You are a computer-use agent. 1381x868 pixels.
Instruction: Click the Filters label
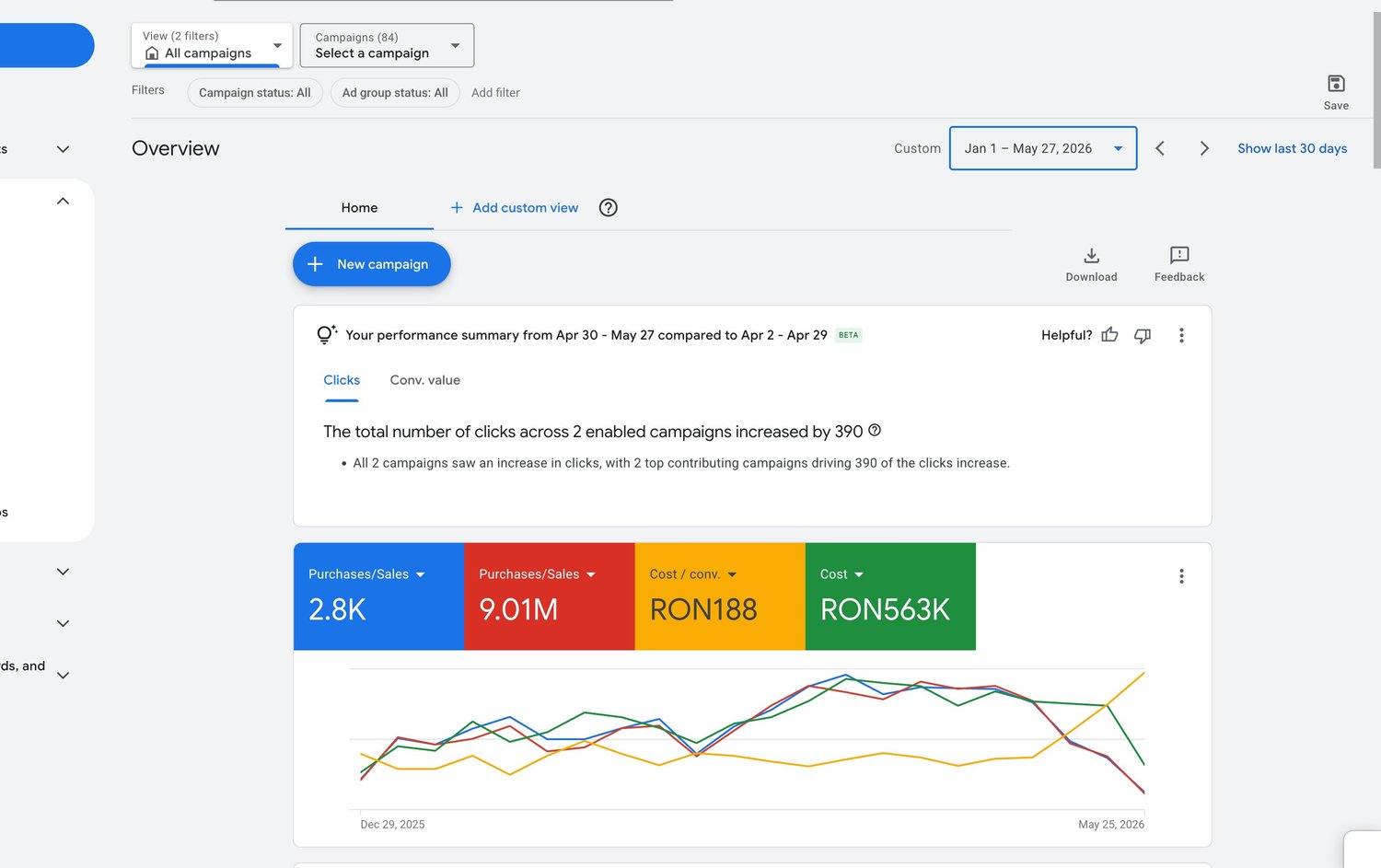(x=148, y=90)
